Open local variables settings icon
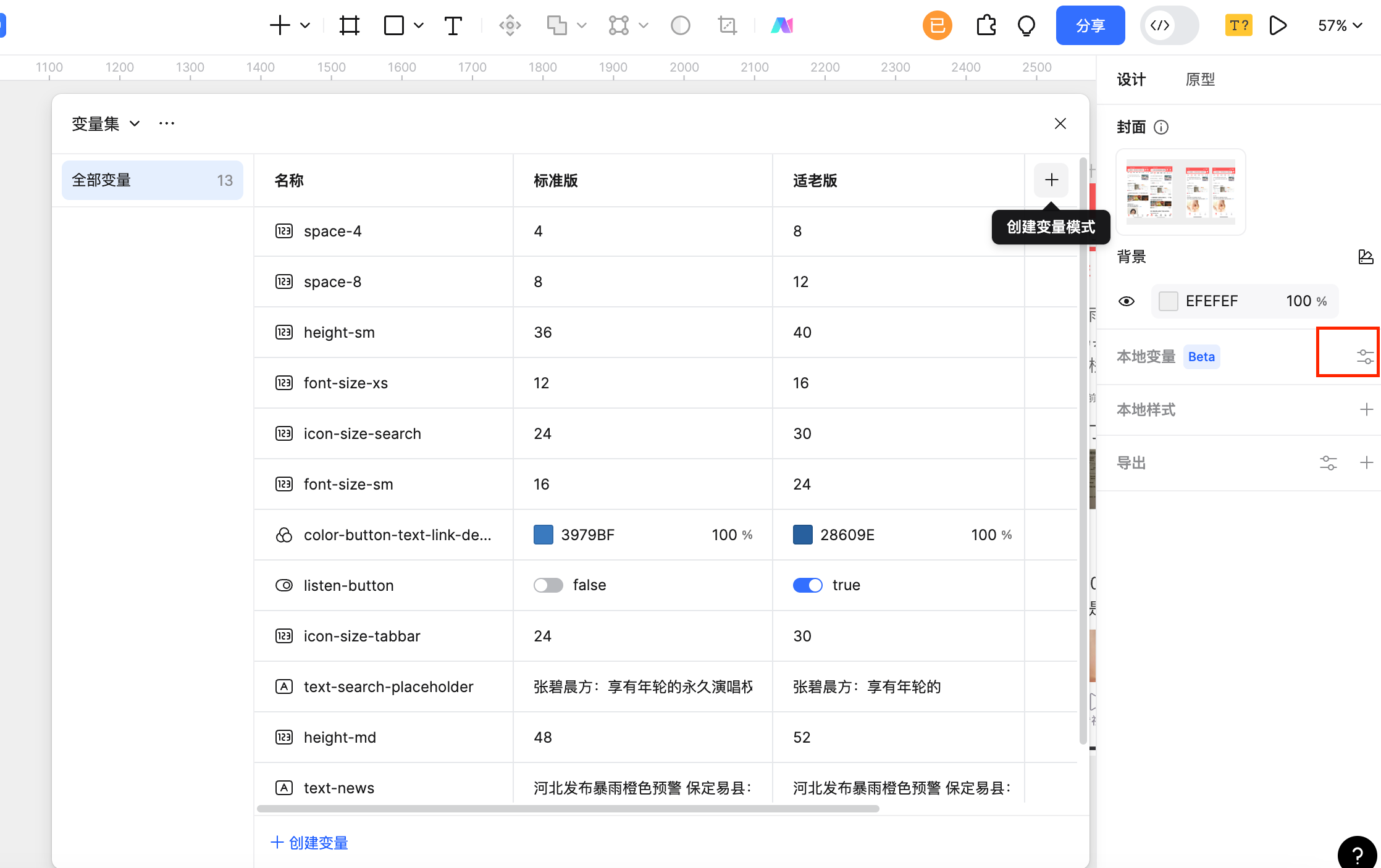The width and height of the screenshot is (1381, 868). pos(1365,357)
